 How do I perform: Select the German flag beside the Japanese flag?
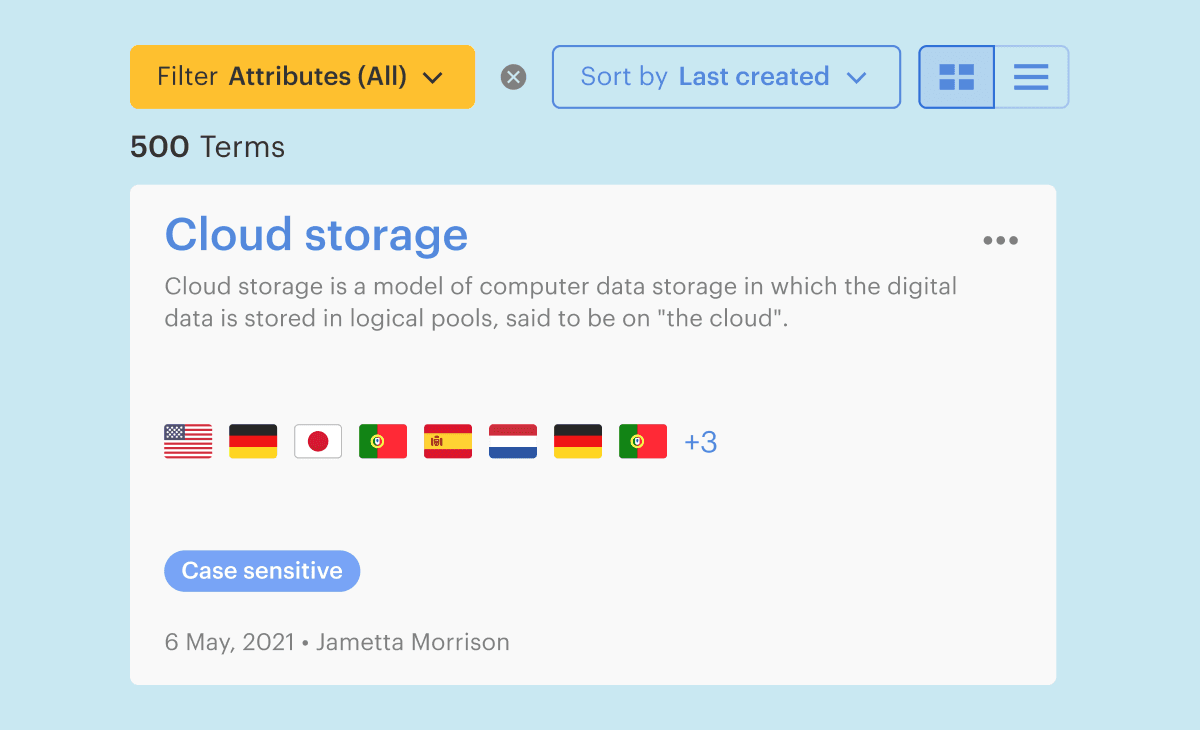pyautogui.click(x=253, y=441)
